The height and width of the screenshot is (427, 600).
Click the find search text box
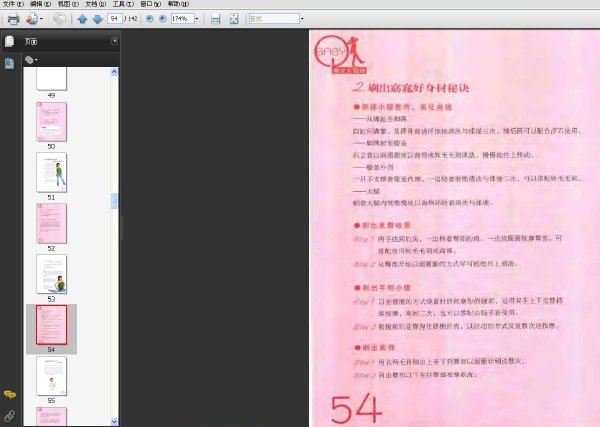(274, 18)
